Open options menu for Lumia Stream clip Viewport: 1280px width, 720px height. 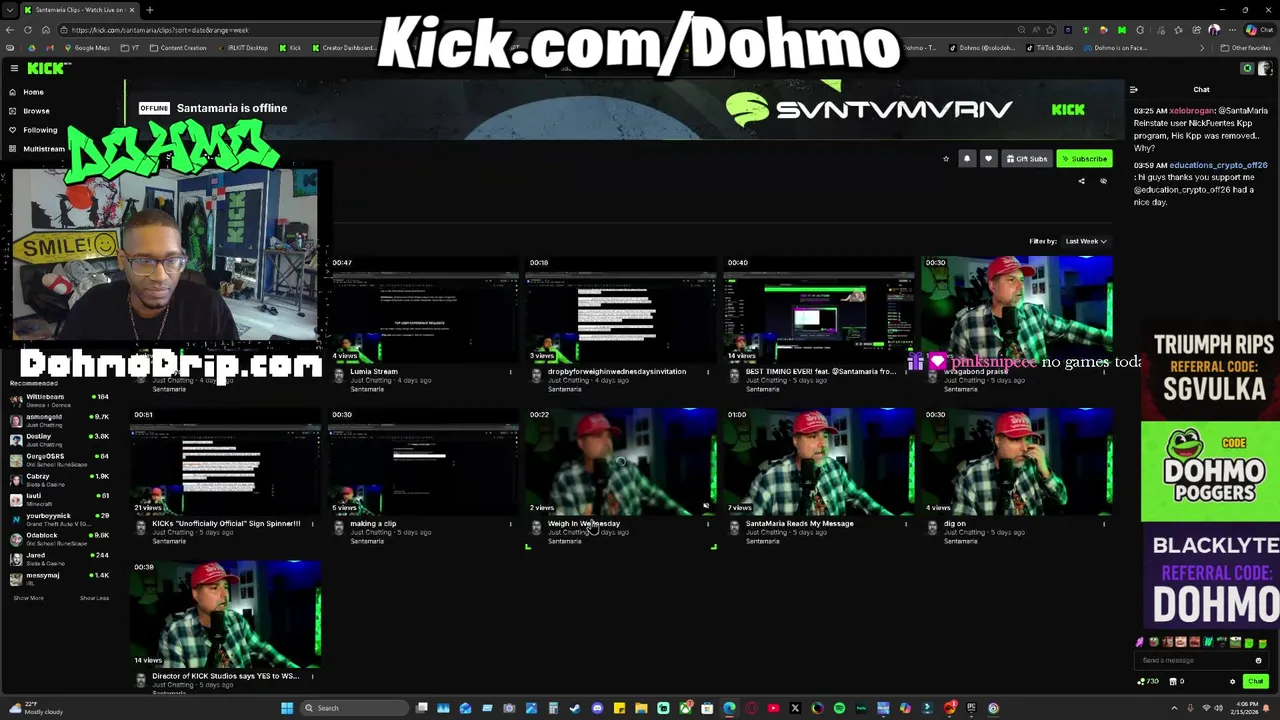click(510, 372)
